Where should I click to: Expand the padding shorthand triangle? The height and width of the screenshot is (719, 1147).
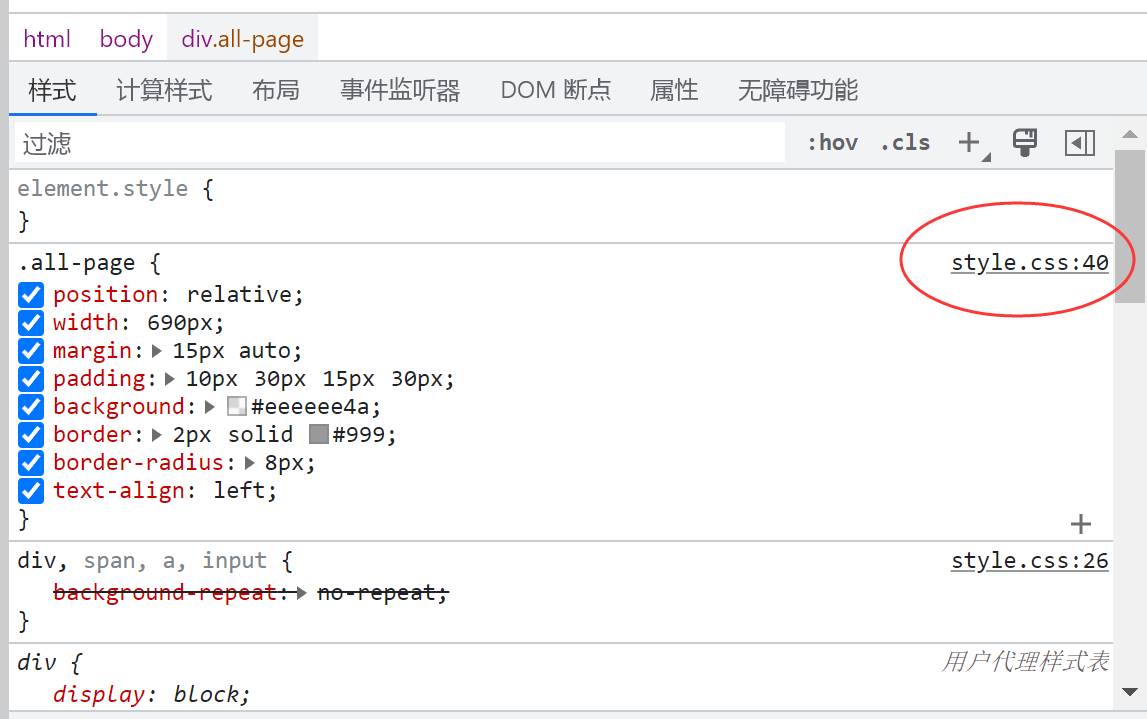(170, 379)
